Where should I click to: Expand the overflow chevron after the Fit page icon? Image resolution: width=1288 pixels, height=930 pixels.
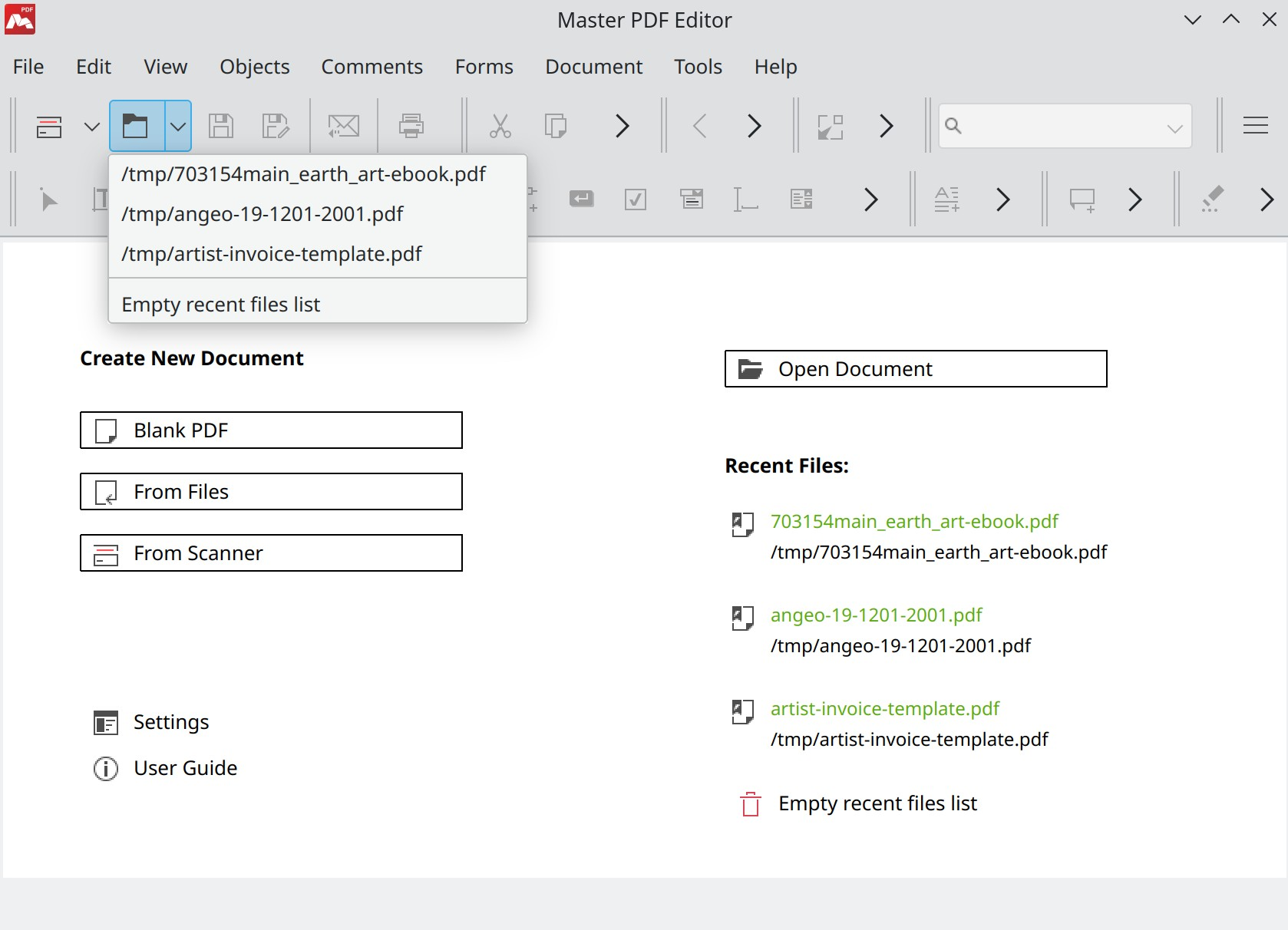(x=887, y=126)
